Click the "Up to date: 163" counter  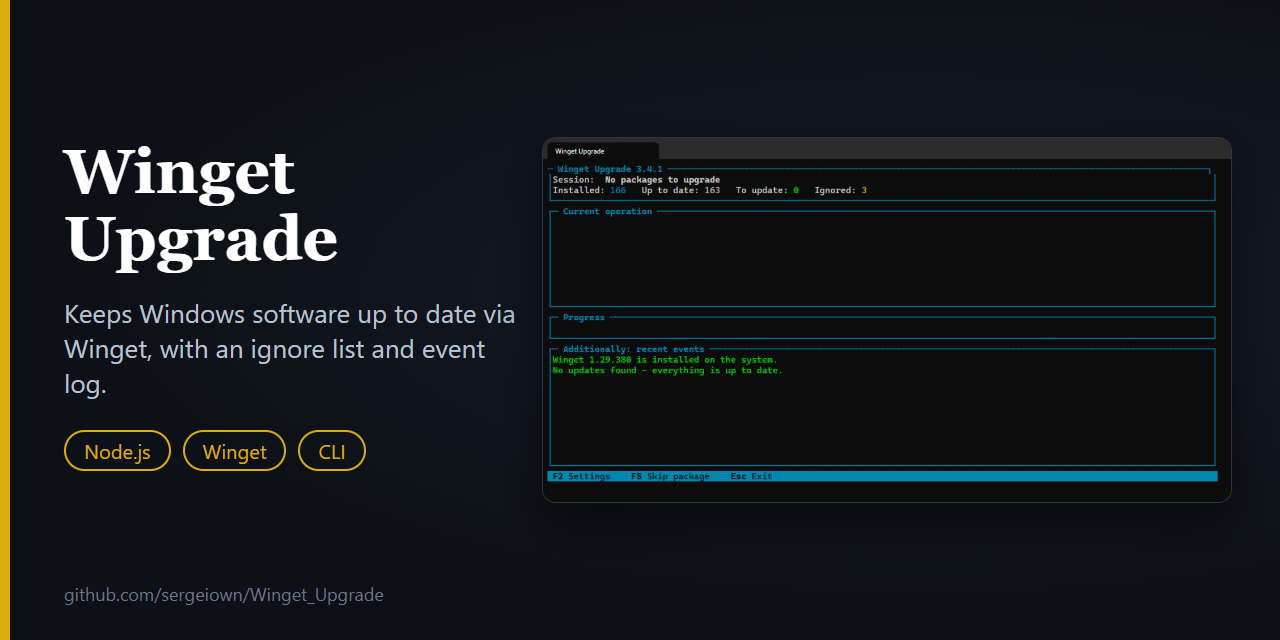[x=681, y=190]
